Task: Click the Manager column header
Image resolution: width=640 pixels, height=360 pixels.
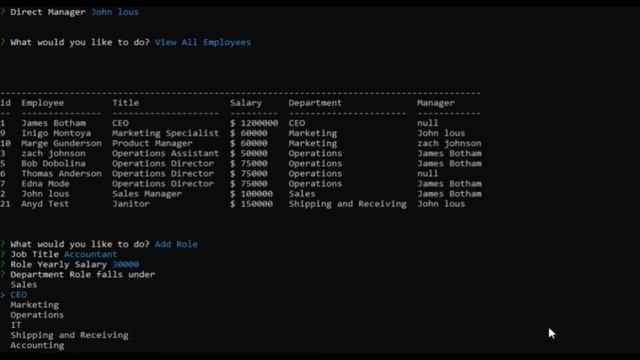Action: pyautogui.click(x=436, y=103)
